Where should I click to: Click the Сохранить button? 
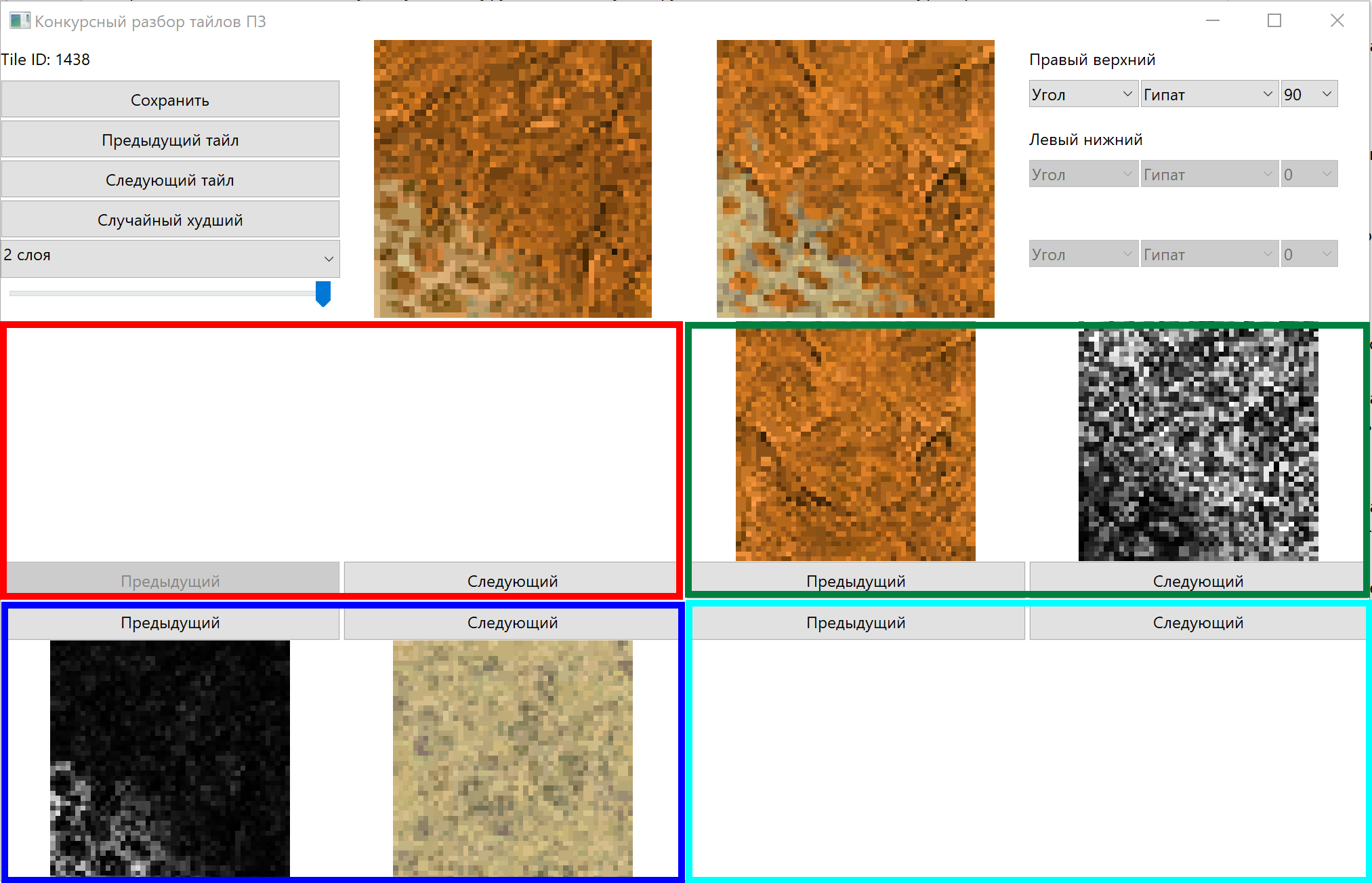[170, 100]
